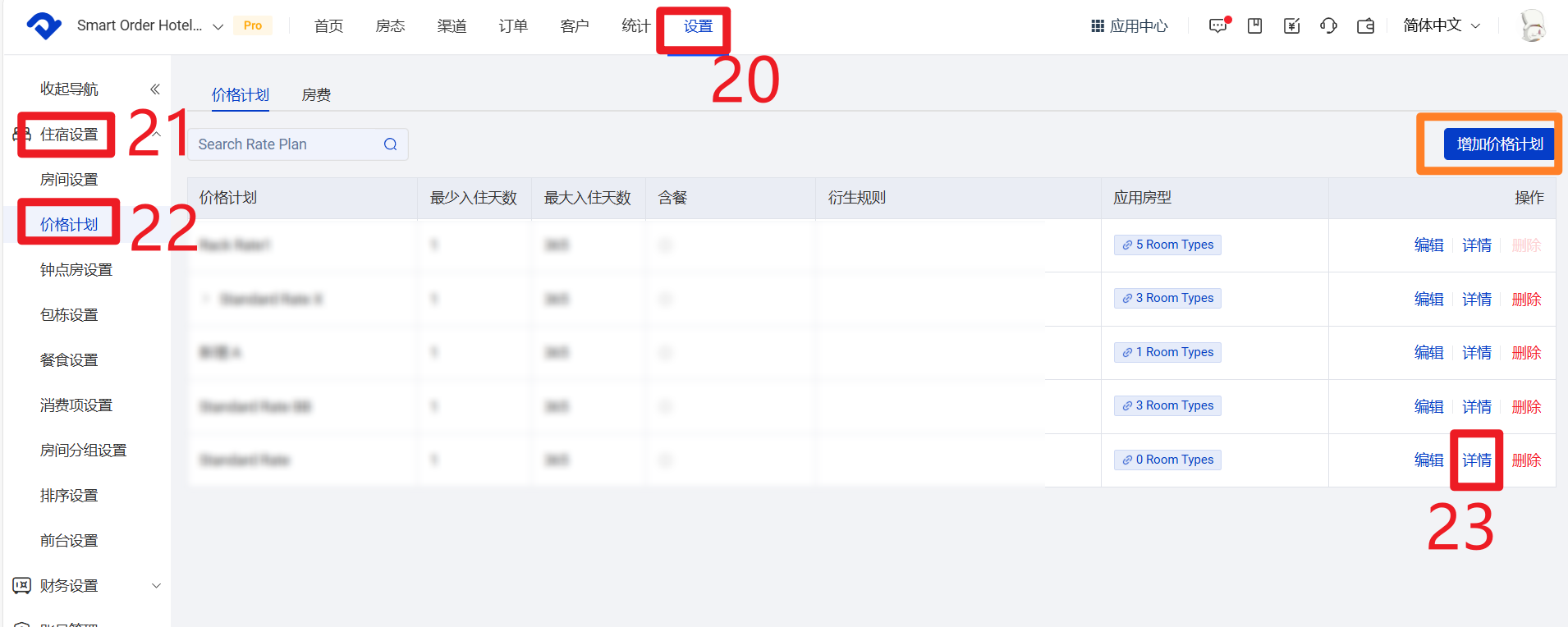Open the 简体中文 language dropdown
The width and height of the screenshot is (1568, 627).
point(1442,25)
